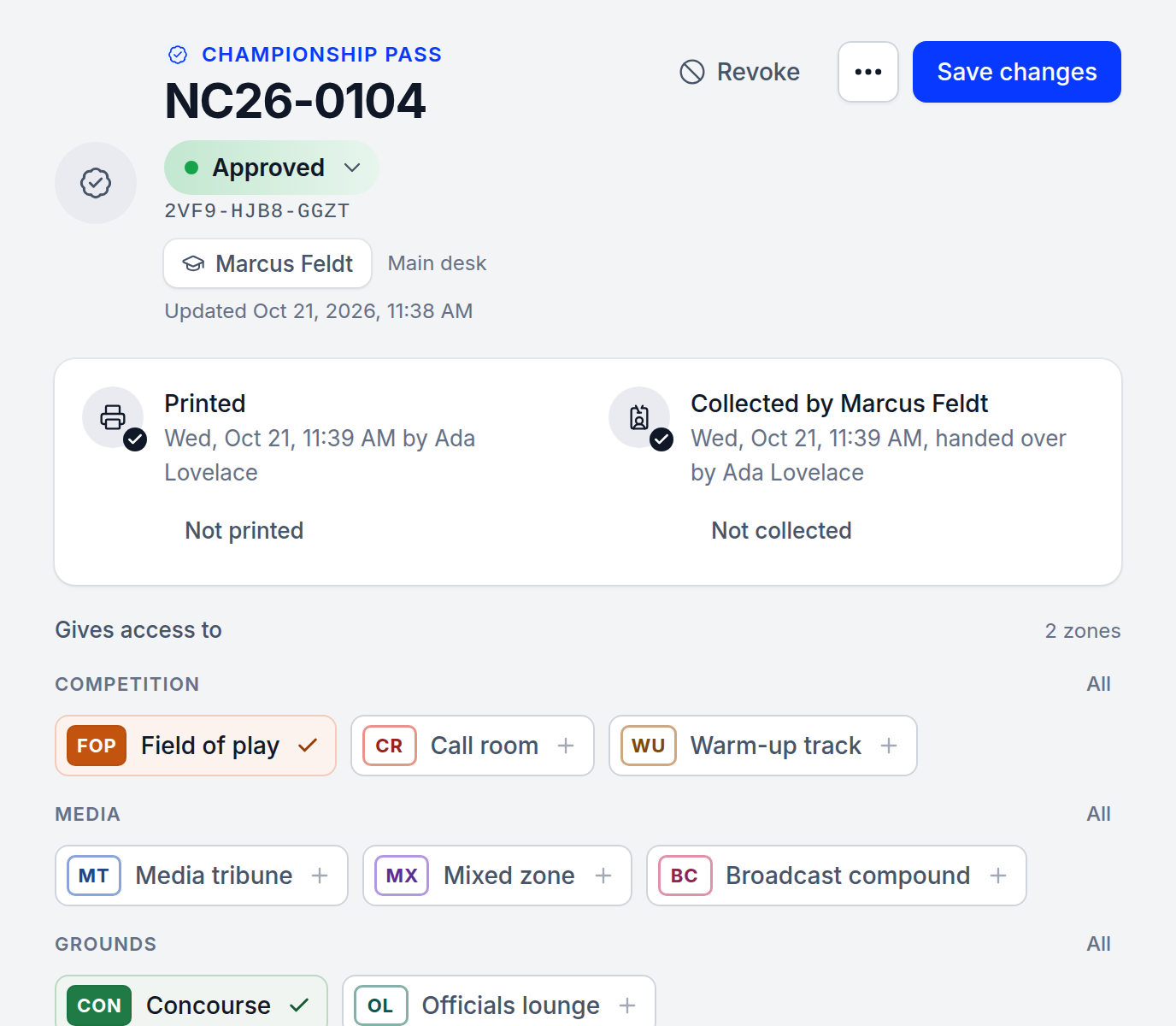Select the Not printed option

click(244, 531)
